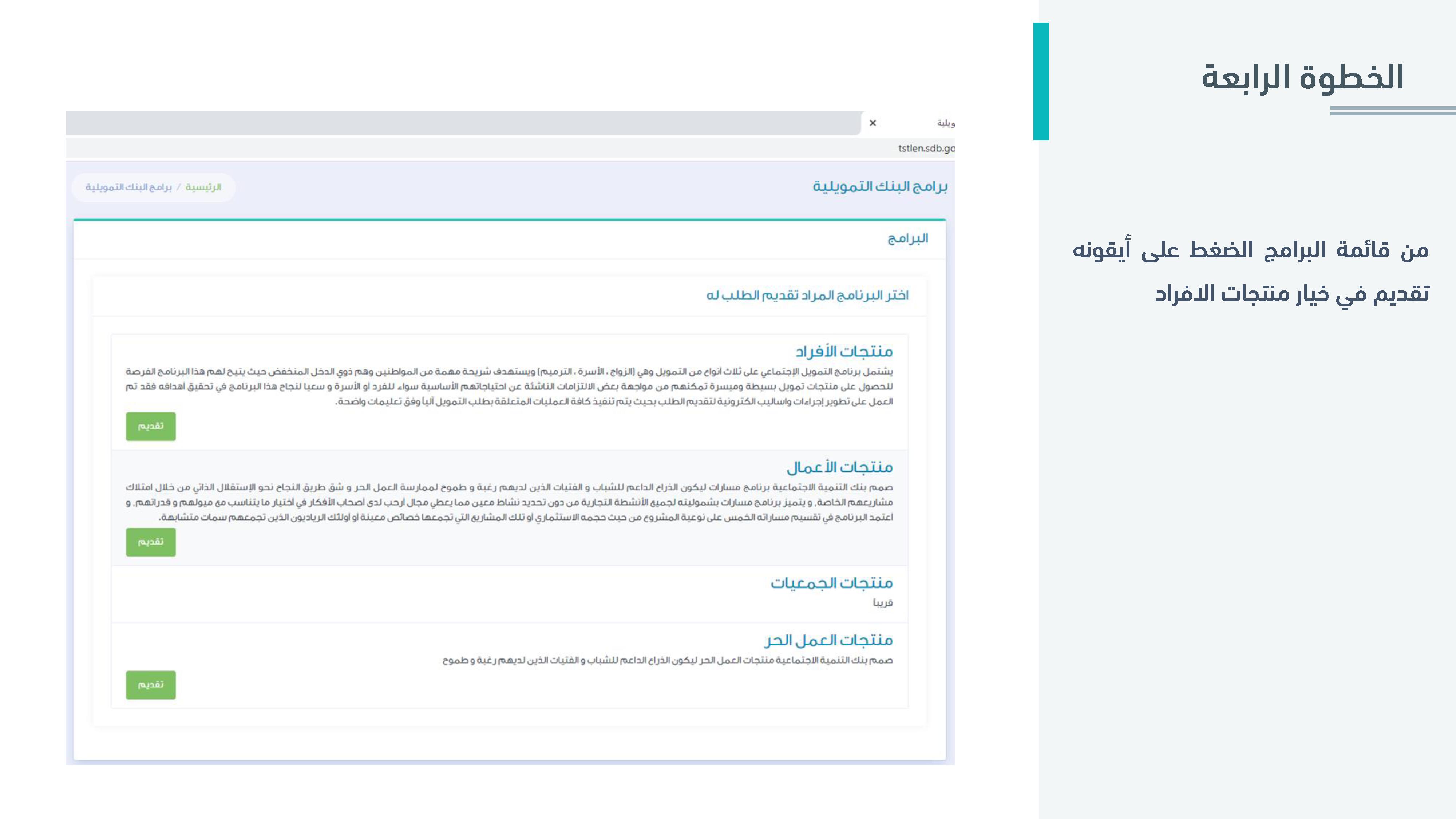
Task: Click the large برامج البنك التمويلية page title
Action: (x=880, y=186)
